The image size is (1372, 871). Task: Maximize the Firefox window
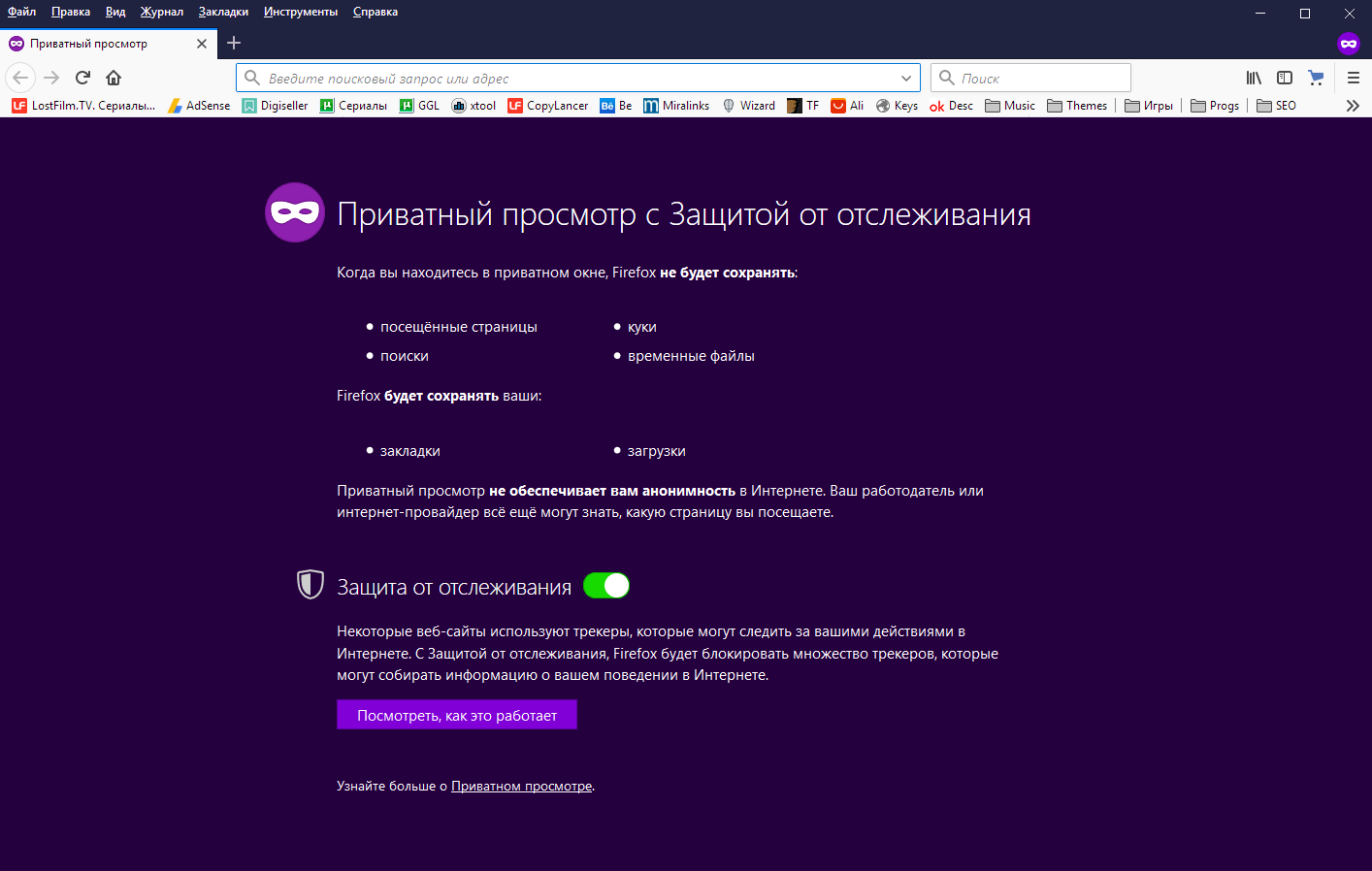coord(1305,13)
